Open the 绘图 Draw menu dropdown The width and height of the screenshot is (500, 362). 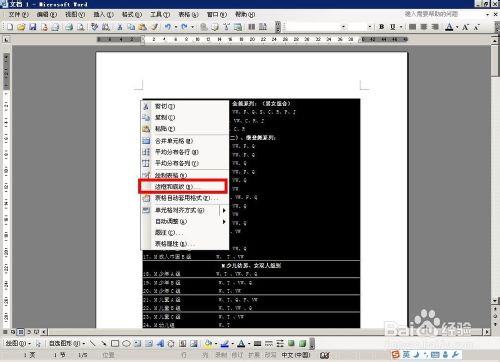click(18, 343)
